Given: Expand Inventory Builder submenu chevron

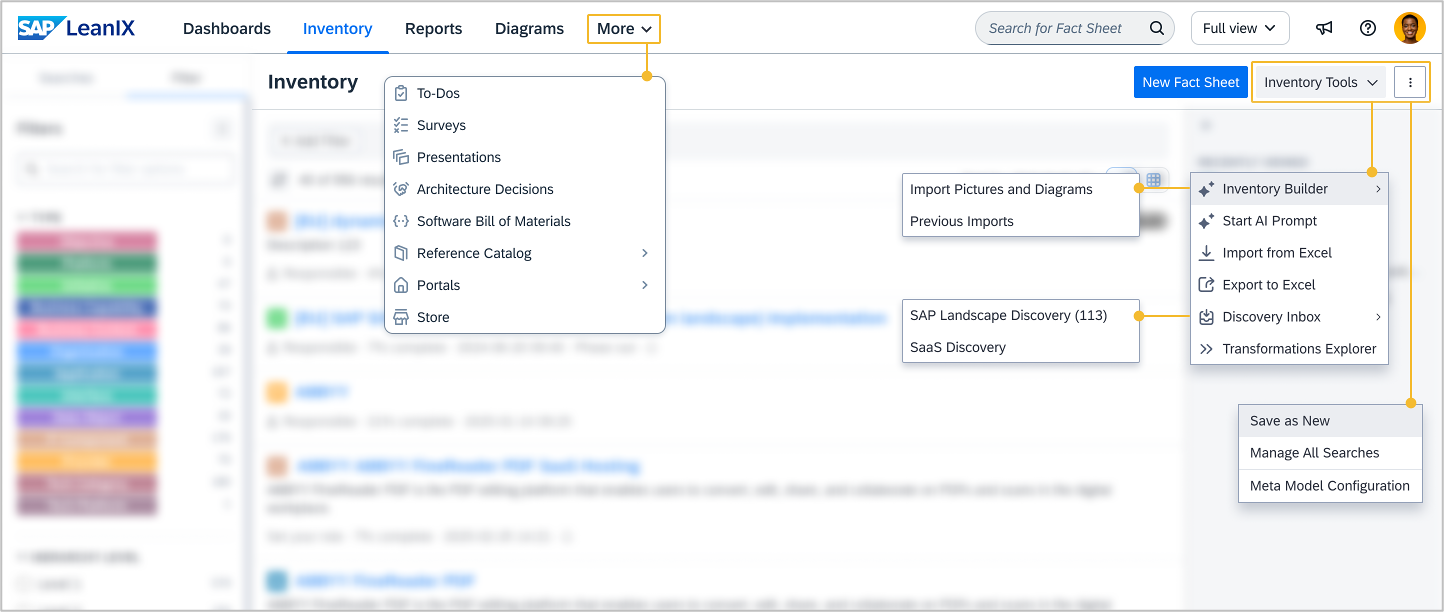Looking at the screenshot, I should 1378,189.
